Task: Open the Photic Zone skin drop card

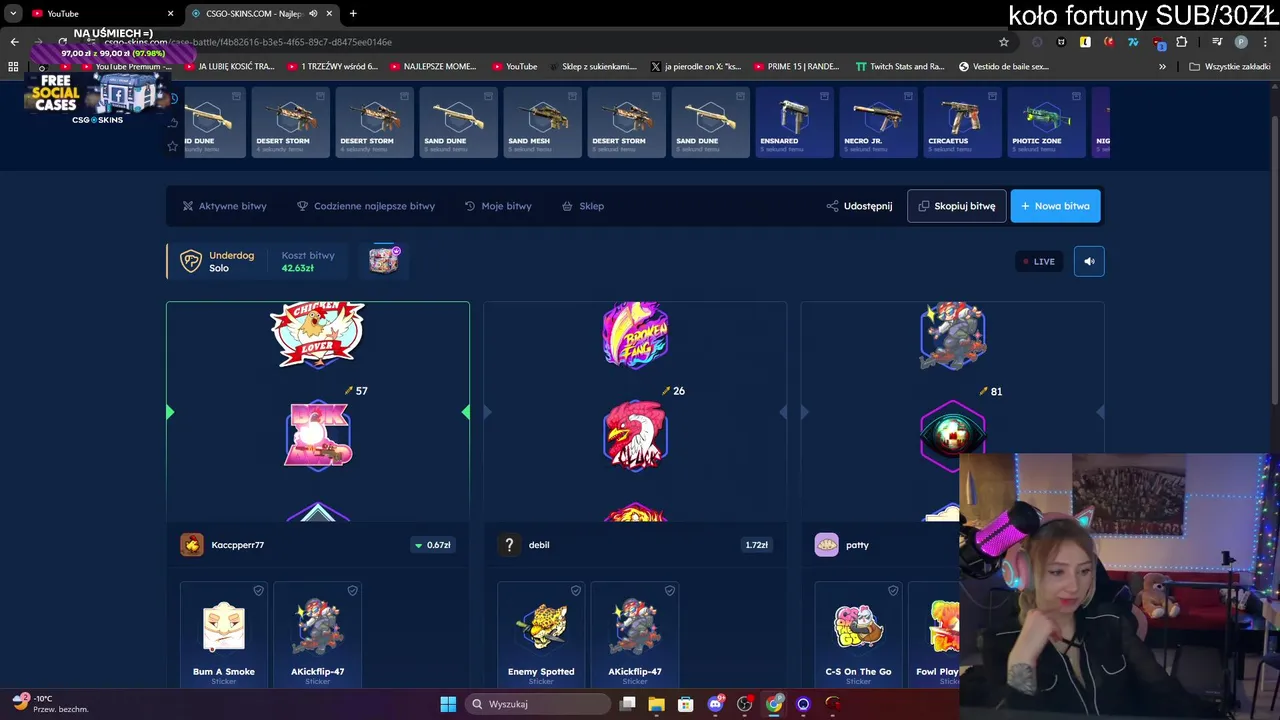Action: tap(1046, 122)
